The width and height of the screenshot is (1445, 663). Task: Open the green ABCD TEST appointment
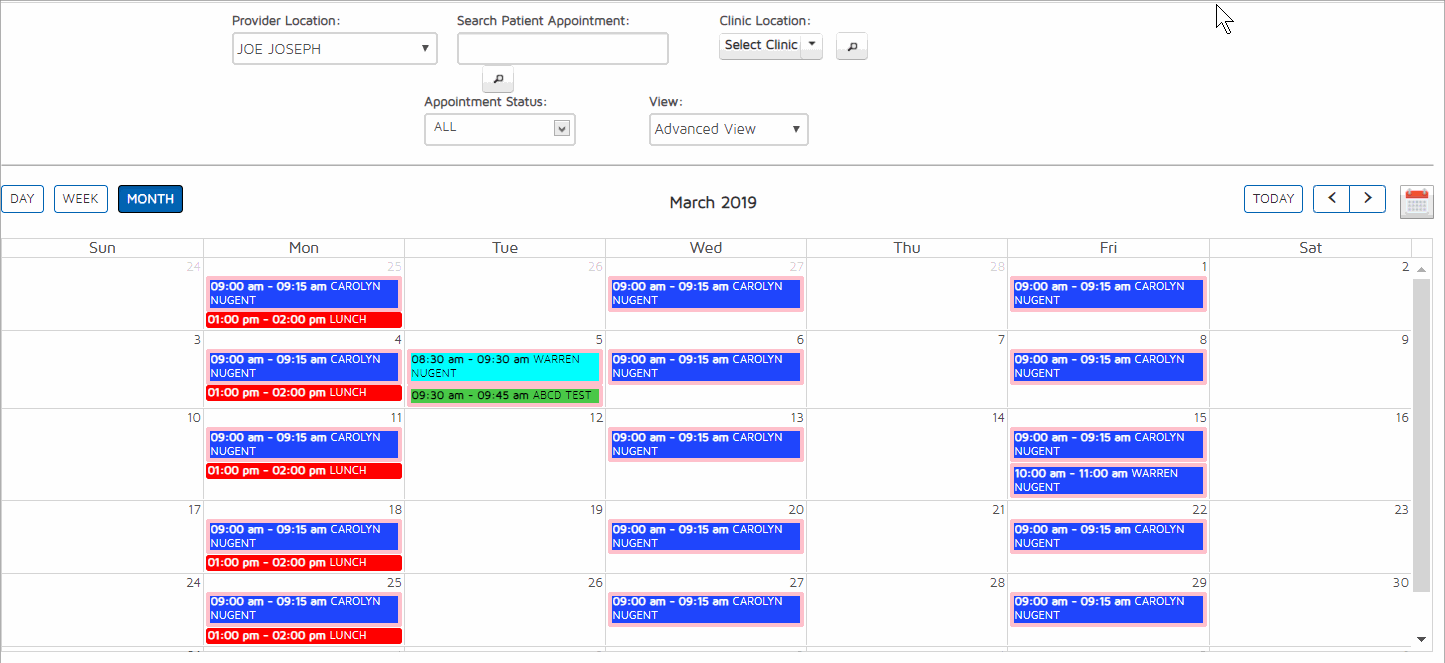tap(504, 396)
